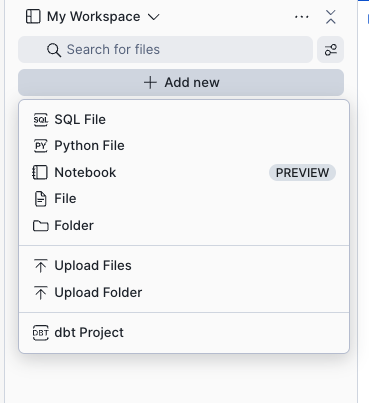Image resolution: width=369 pixels, height=403 pixels.
Task: Click the Upload Folder arrow icon
Action: [x=41, y=293]
